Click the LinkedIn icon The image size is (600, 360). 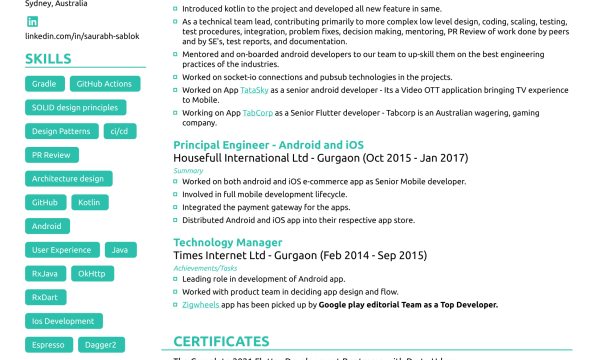(x=33, y=21)
